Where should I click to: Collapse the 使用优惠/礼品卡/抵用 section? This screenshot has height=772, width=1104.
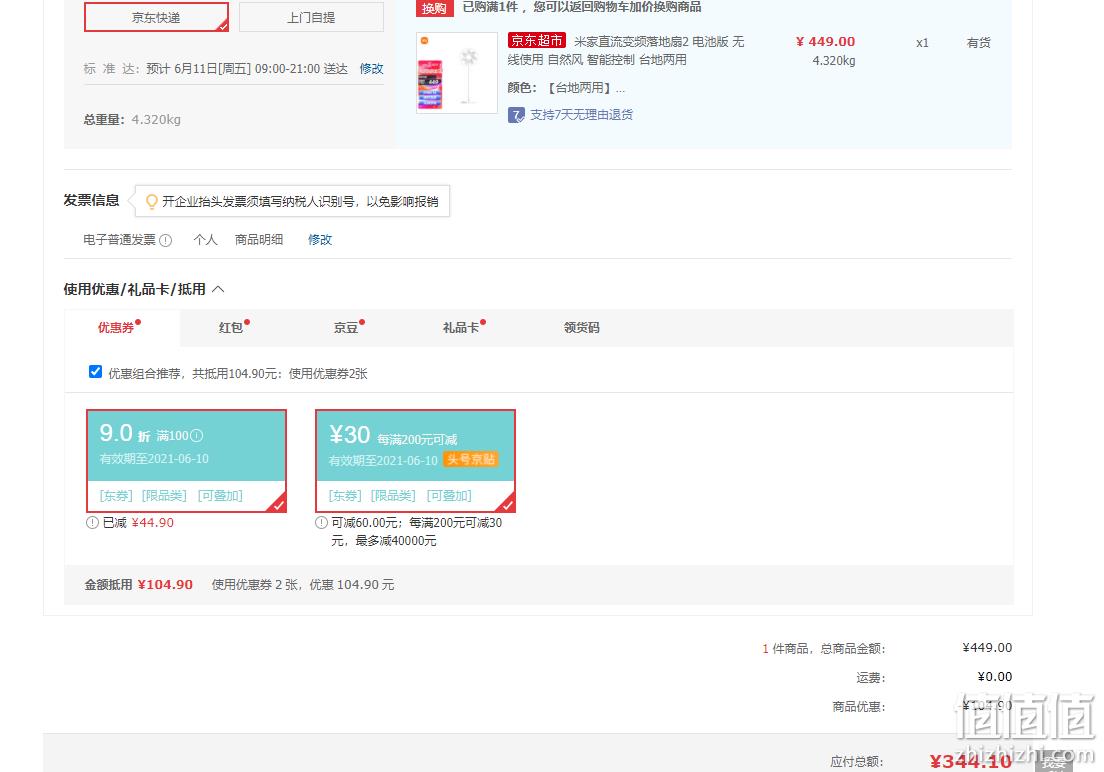pyautogui.click(x=218, y=290)
